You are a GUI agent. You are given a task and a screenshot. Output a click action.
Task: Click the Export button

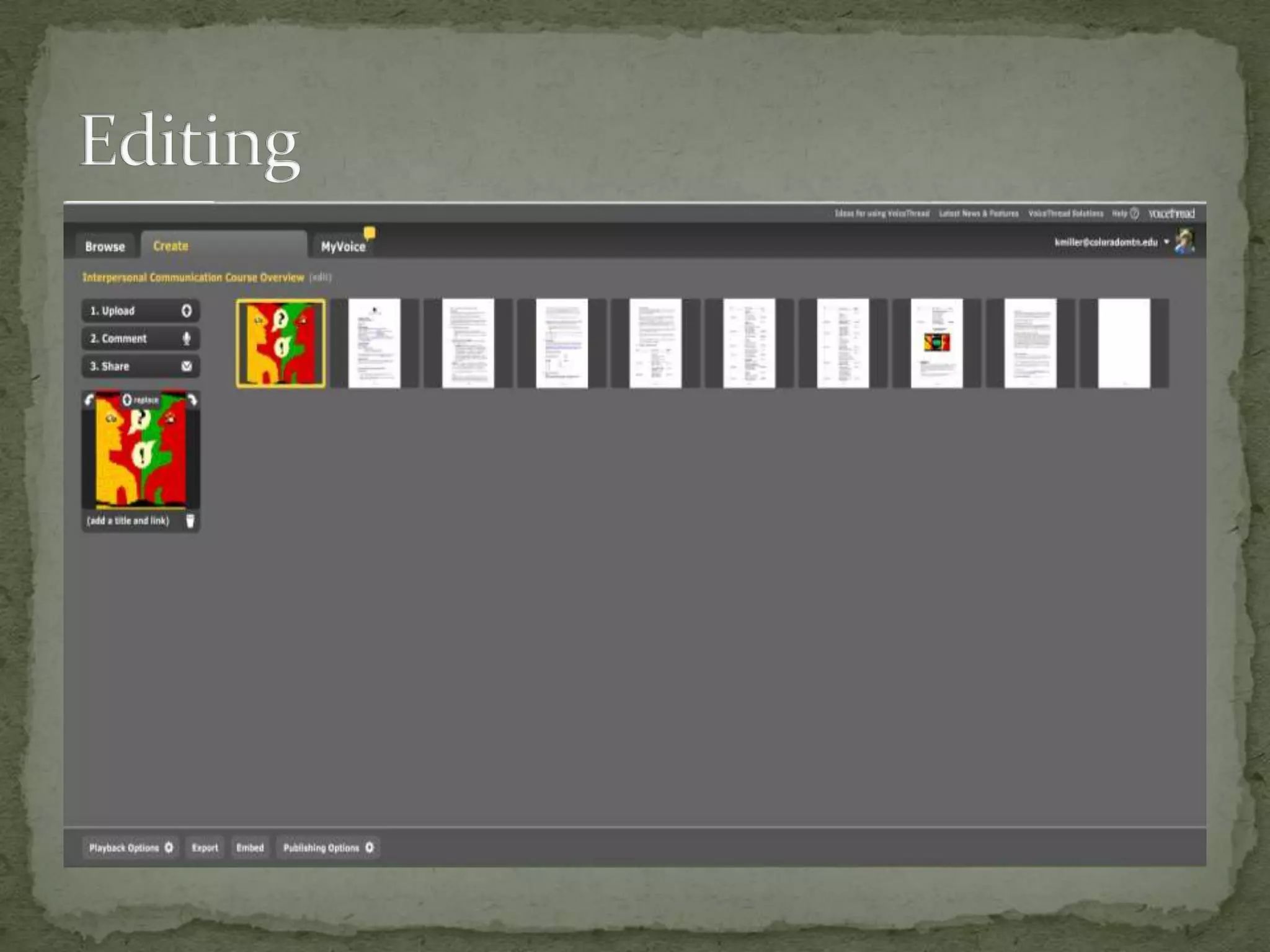point(205,847)
